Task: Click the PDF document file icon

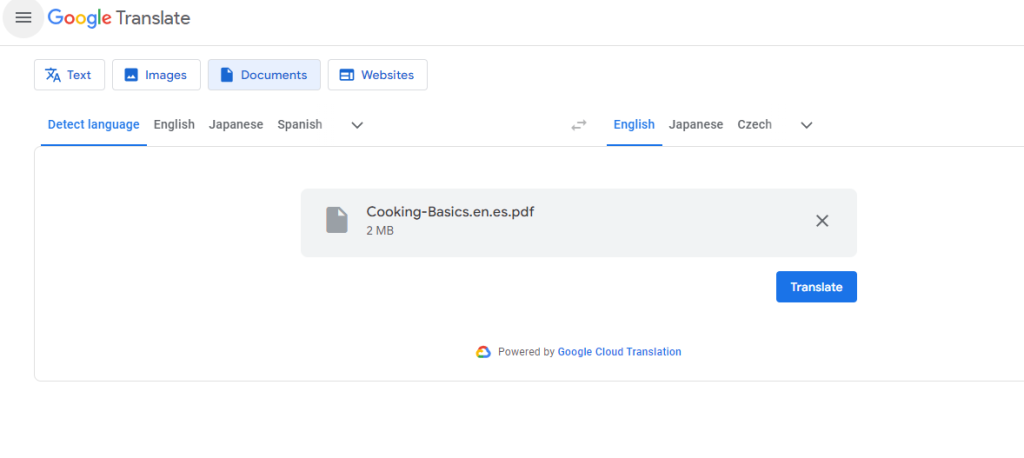Action: tap(337, 220)
